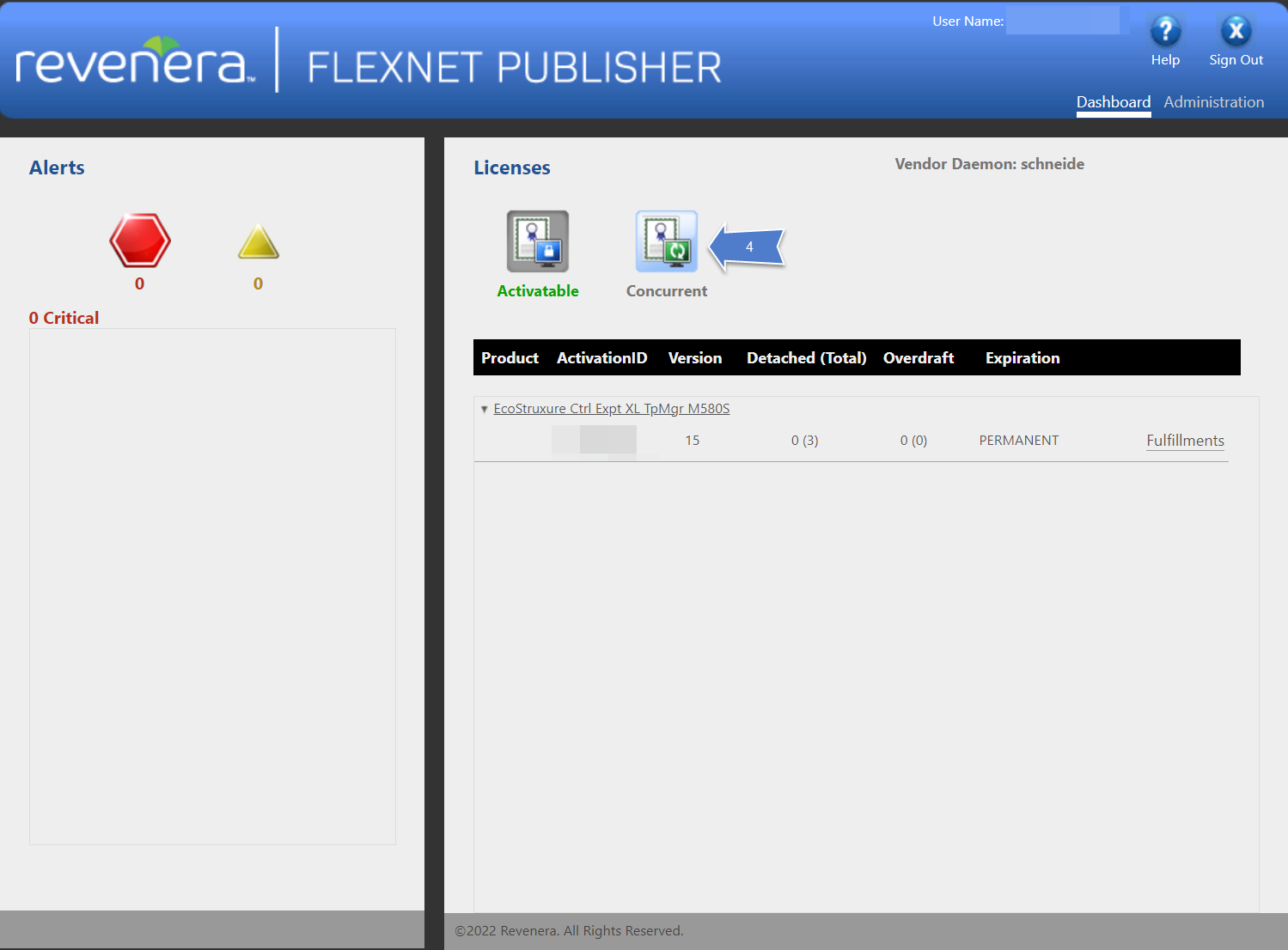Open the Fulfillments link
The image size is (1288, 950).
coord(1185,441)
